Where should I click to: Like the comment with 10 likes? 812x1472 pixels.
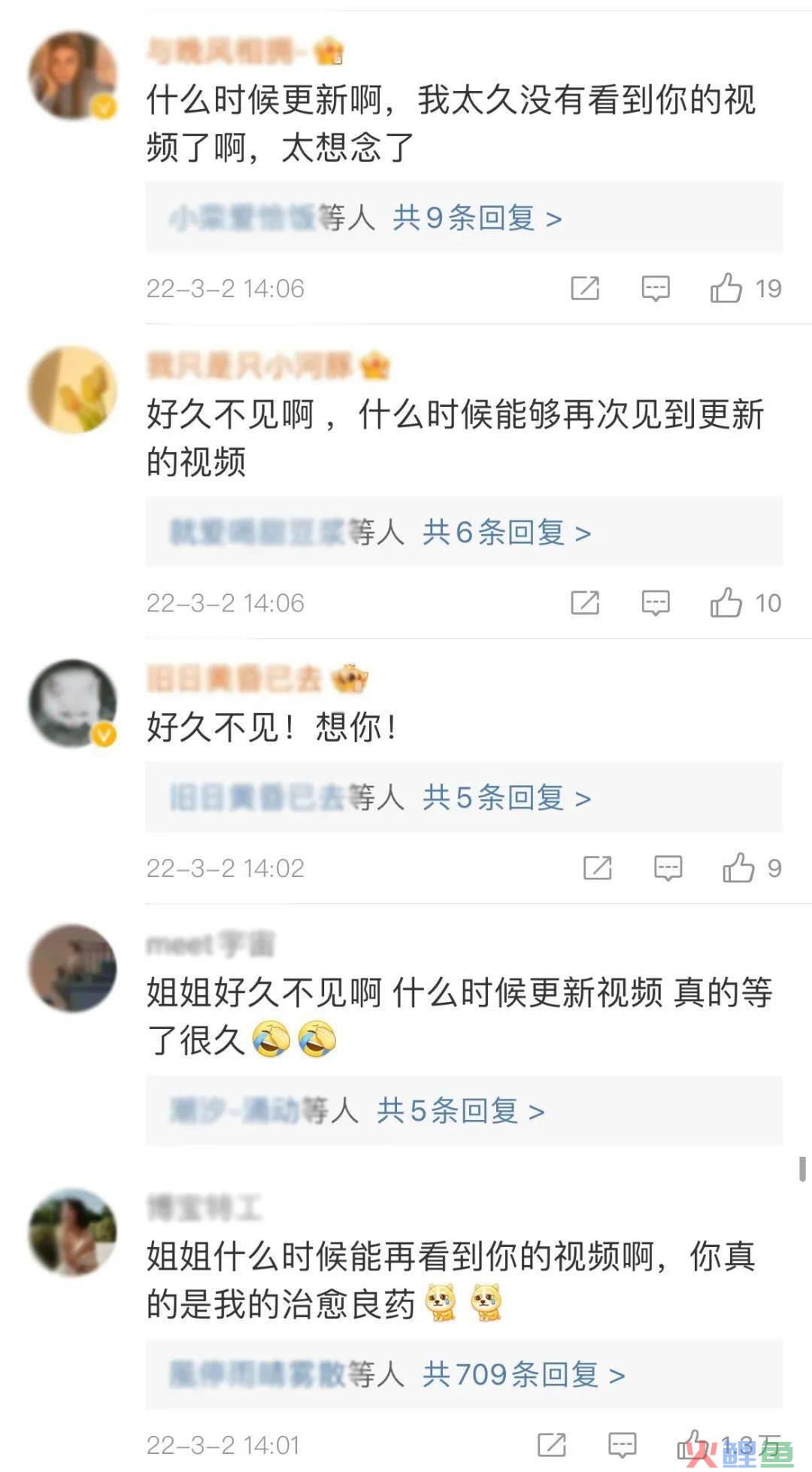[x=726, y=602]
